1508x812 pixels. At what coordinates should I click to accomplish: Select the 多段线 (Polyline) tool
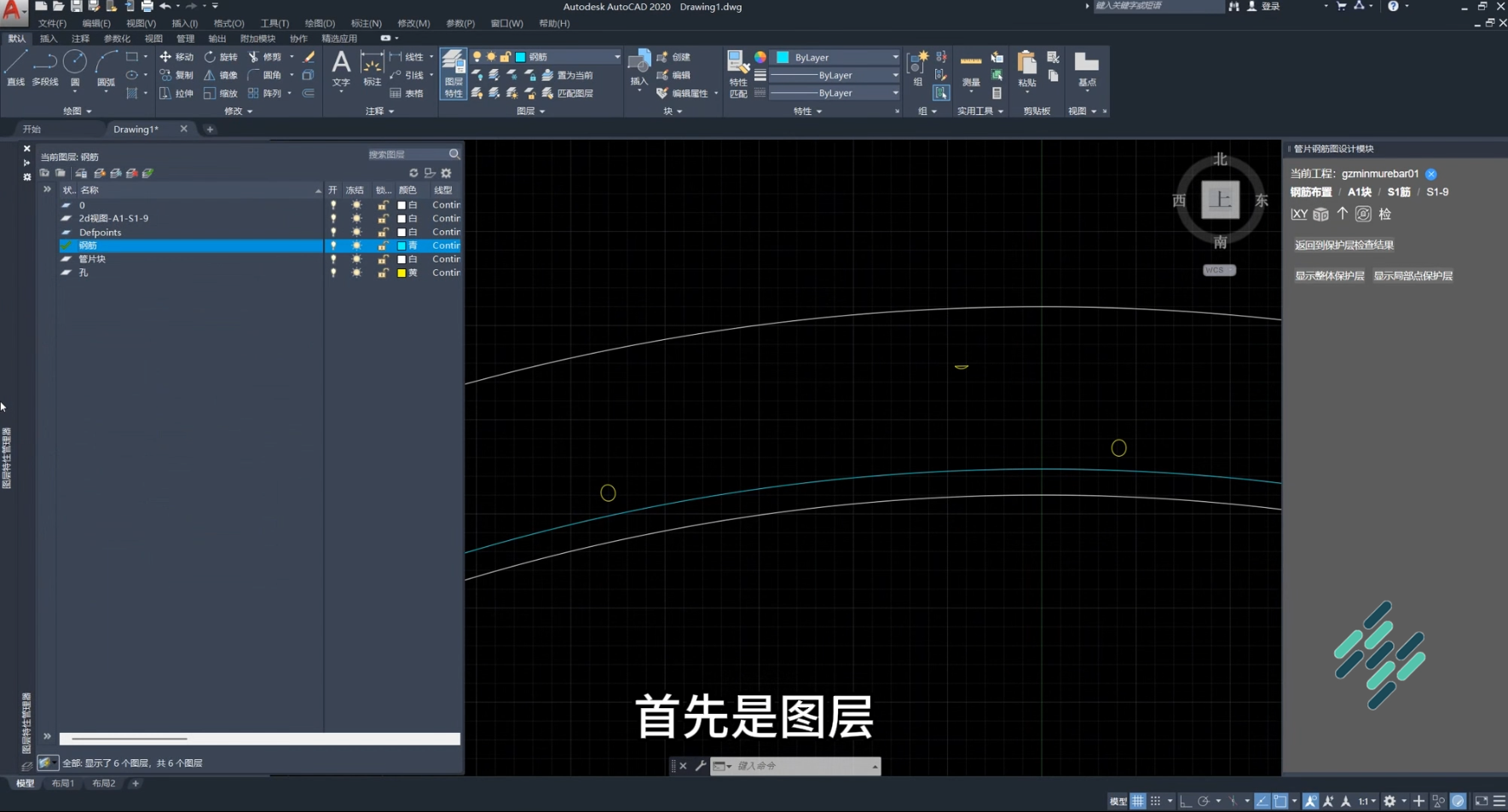[44, 68]
